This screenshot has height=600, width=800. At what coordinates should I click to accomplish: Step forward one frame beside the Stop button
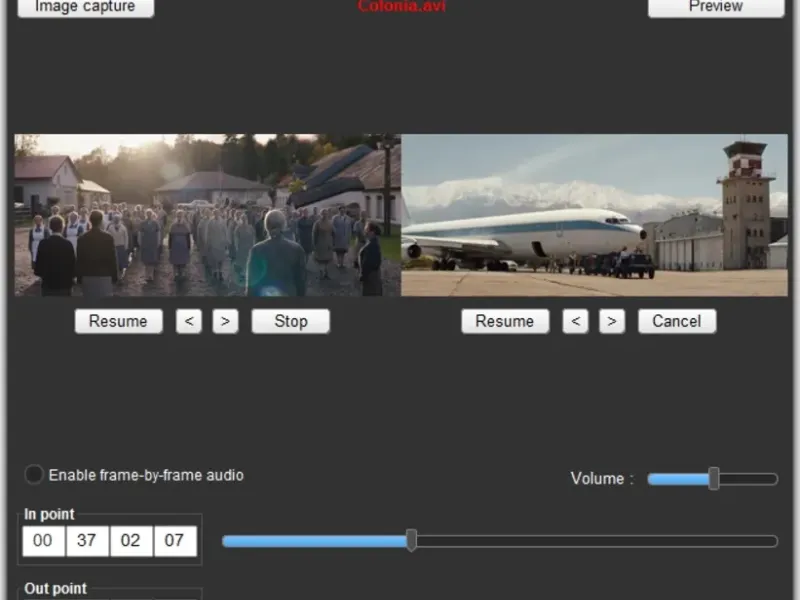point(225,321)
